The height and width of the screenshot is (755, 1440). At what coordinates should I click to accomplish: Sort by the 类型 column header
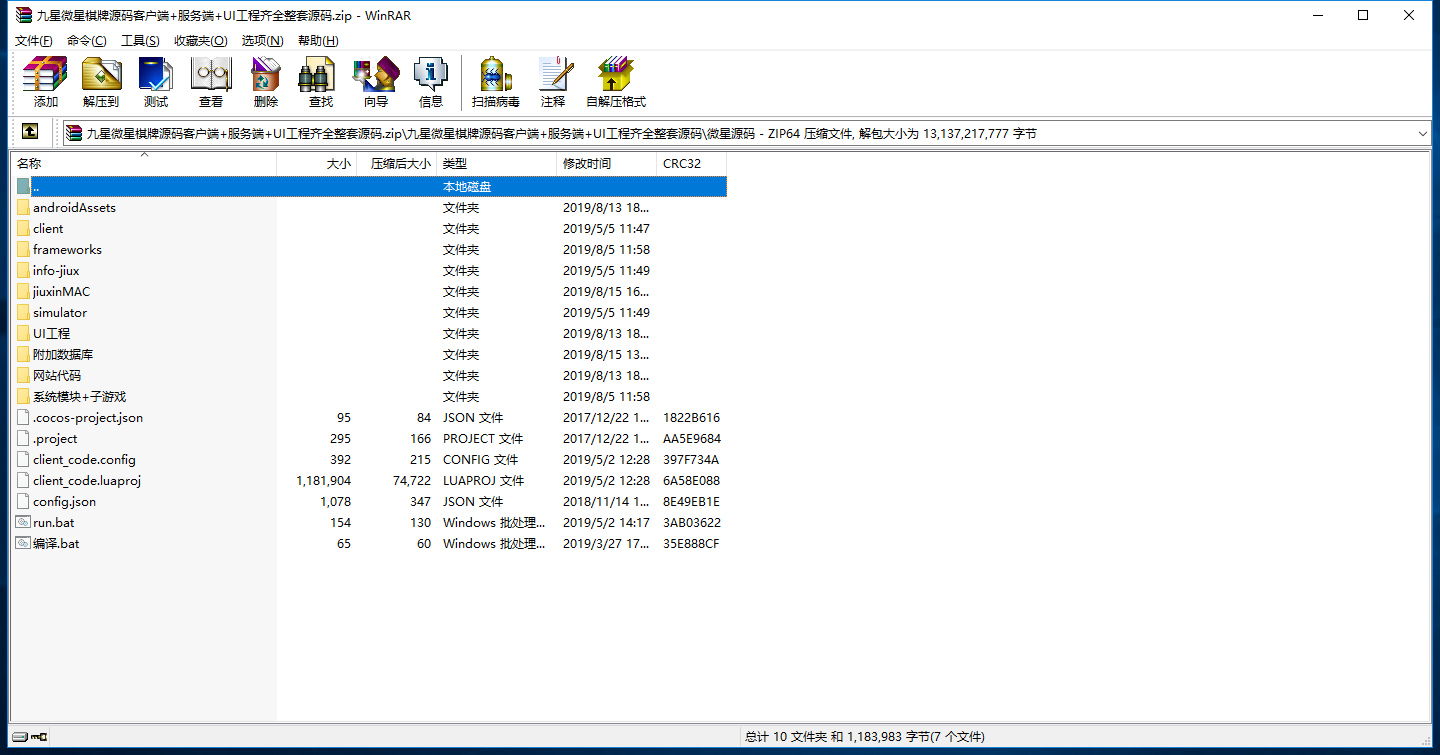pos(497,163)
